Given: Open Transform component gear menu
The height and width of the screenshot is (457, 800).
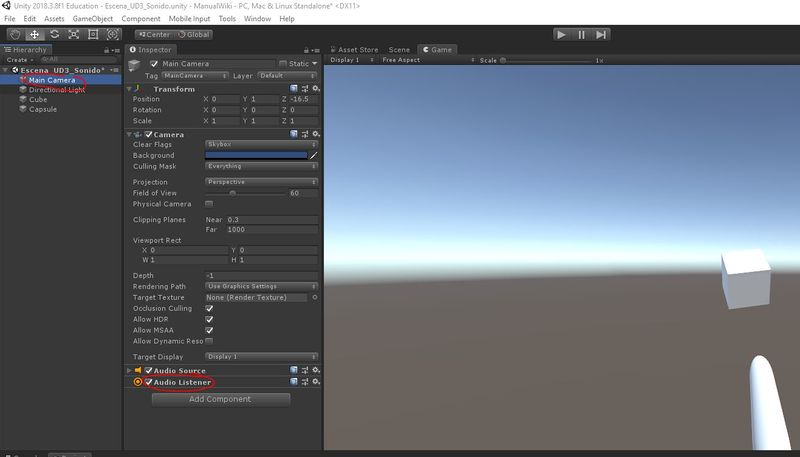Looking at the screenshot, I should [x=316, y=89].
